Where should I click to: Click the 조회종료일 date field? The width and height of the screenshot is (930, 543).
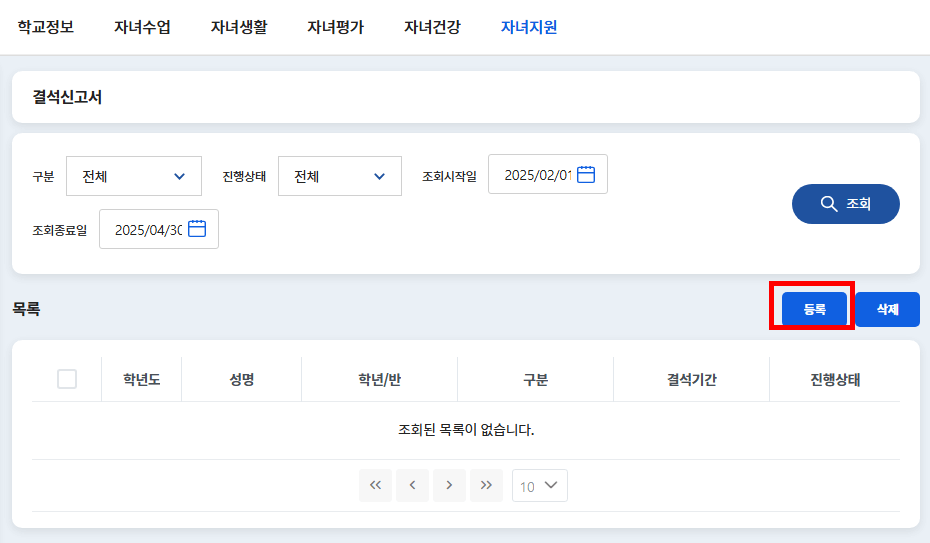(158, 229)
